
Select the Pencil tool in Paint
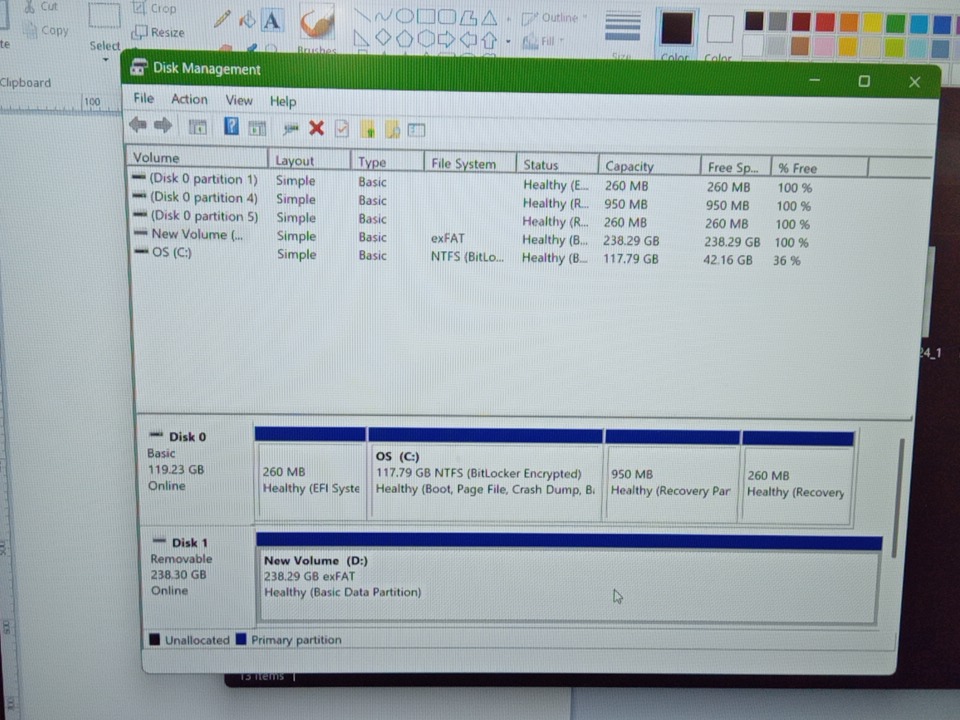(x=222, y=19)
